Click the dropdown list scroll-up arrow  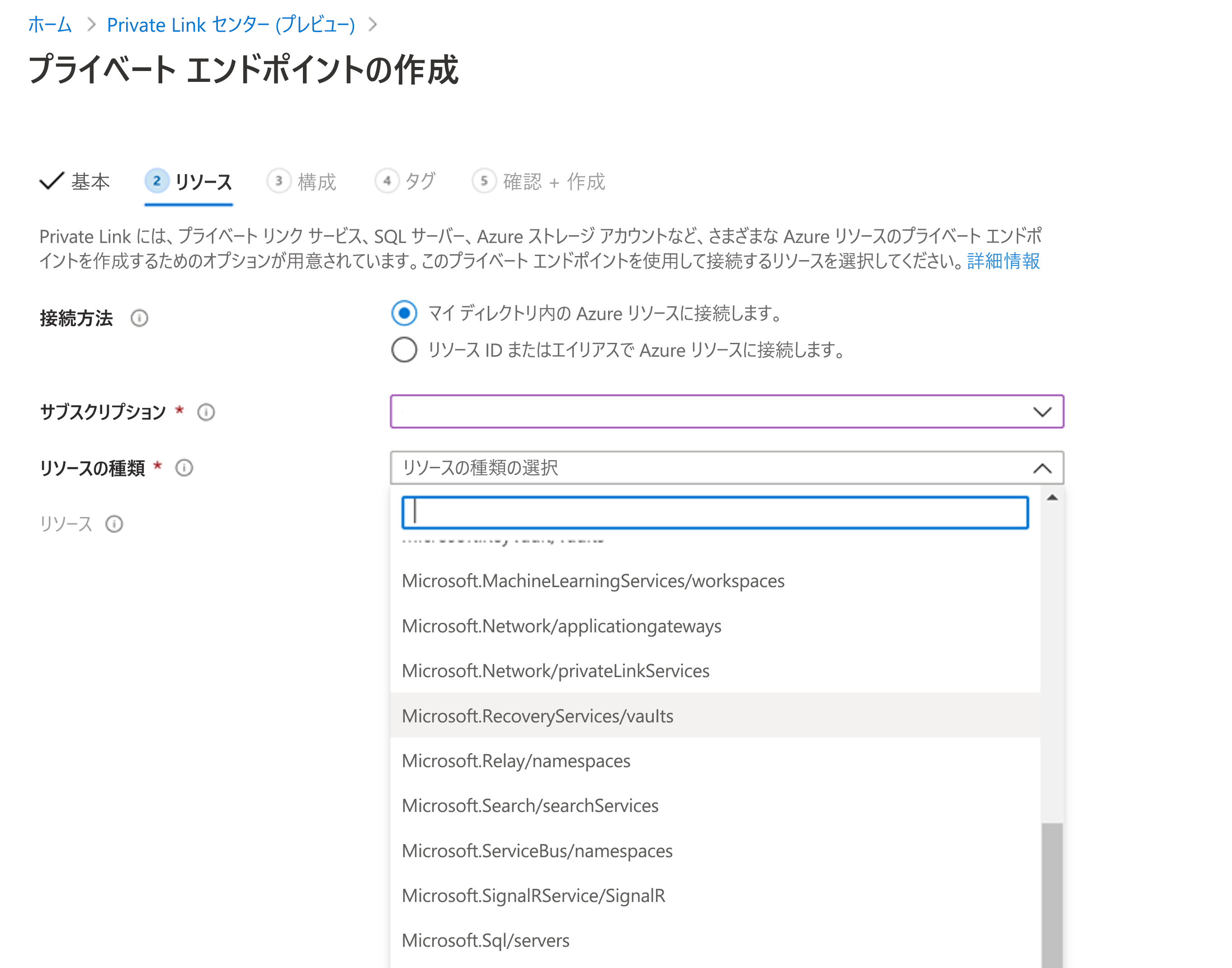pos(1053,498)
